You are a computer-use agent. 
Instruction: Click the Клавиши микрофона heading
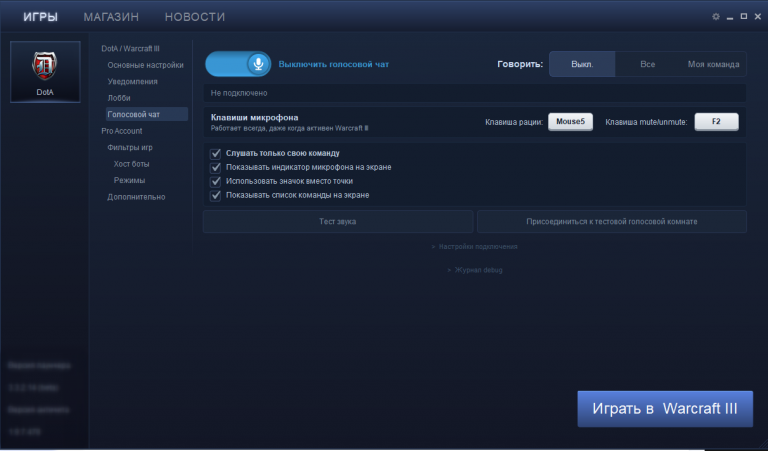coord(254,118)
